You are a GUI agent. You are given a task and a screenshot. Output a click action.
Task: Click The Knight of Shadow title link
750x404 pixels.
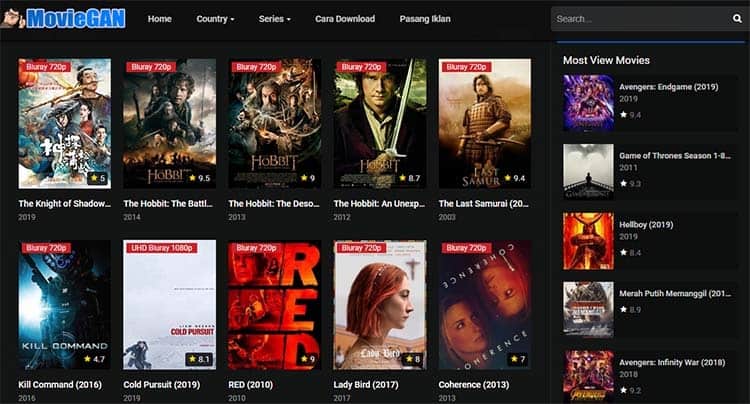65,204
